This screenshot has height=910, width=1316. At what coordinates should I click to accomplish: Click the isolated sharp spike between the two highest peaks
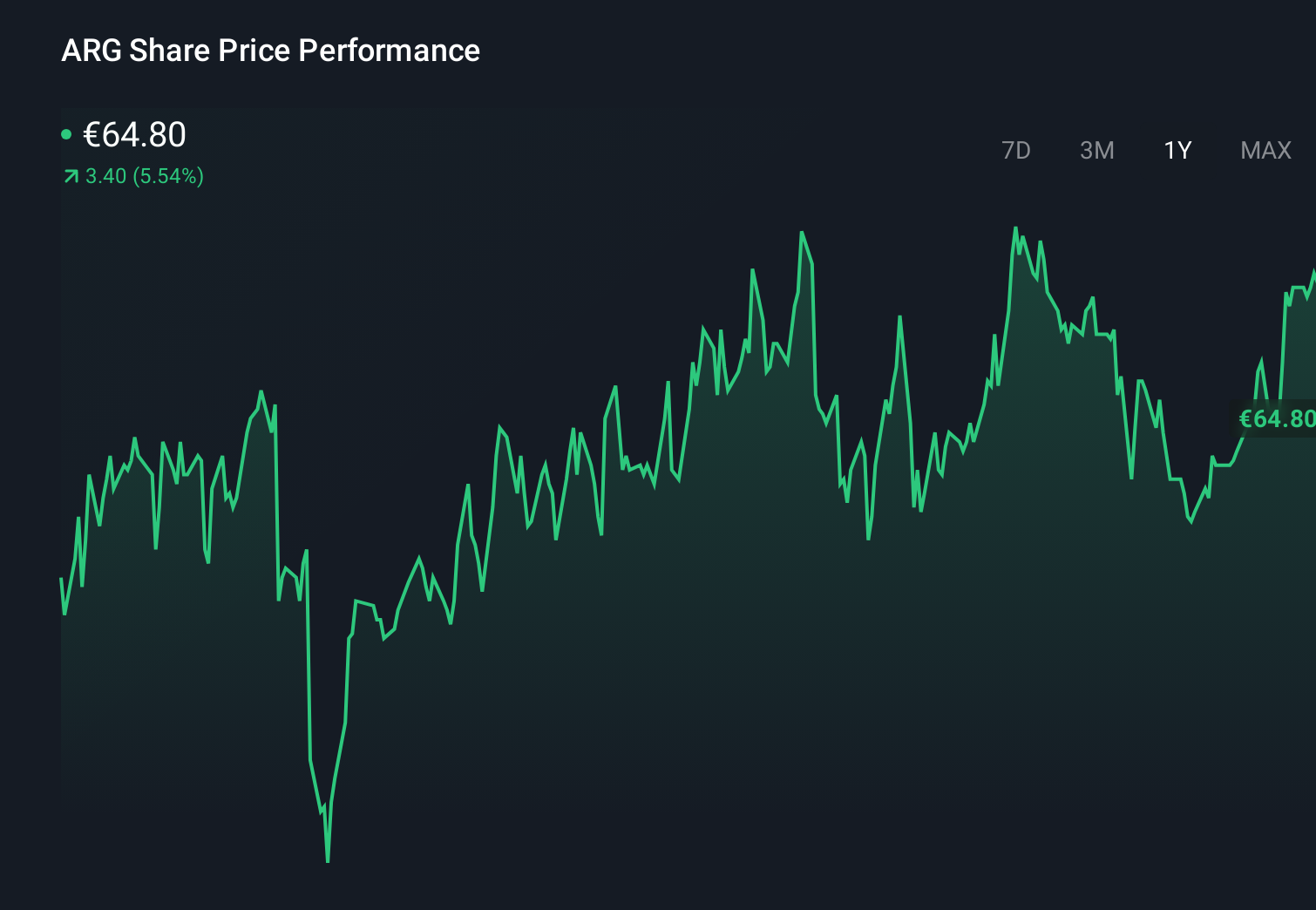click(899, 317)
